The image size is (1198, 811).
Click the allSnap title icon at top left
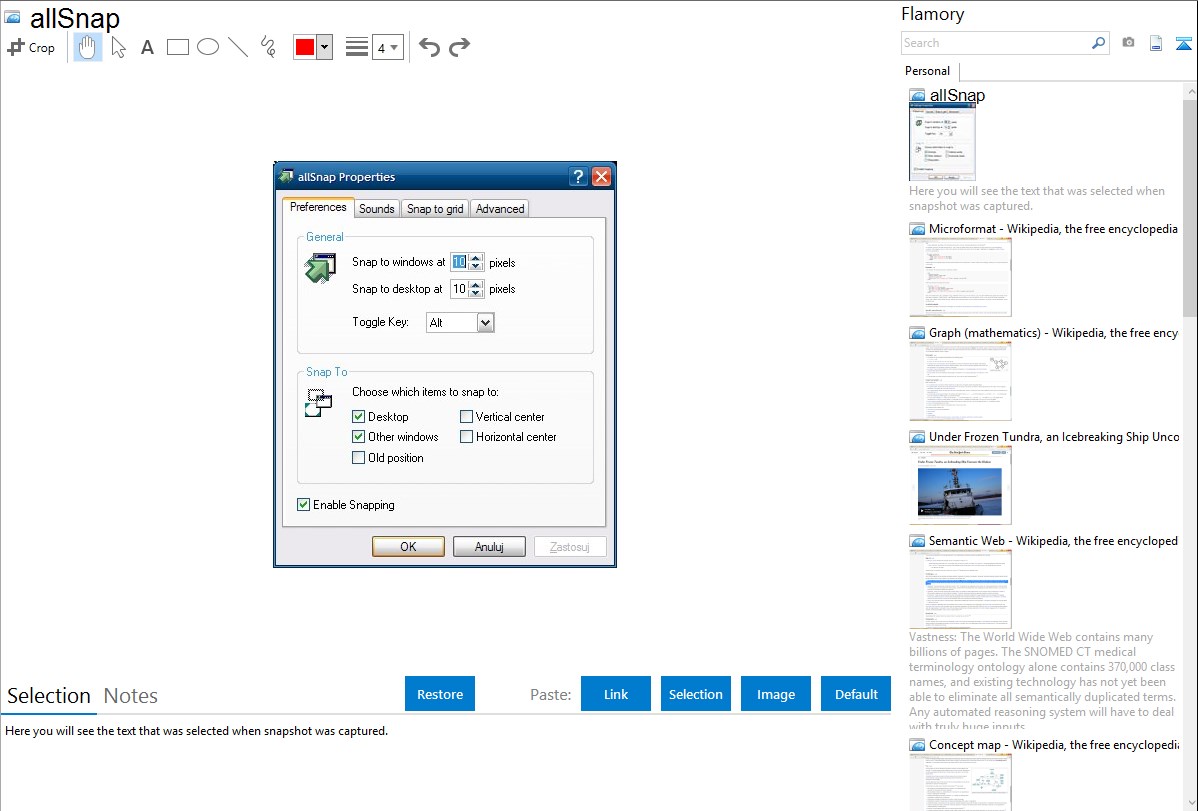click(12, 17)
